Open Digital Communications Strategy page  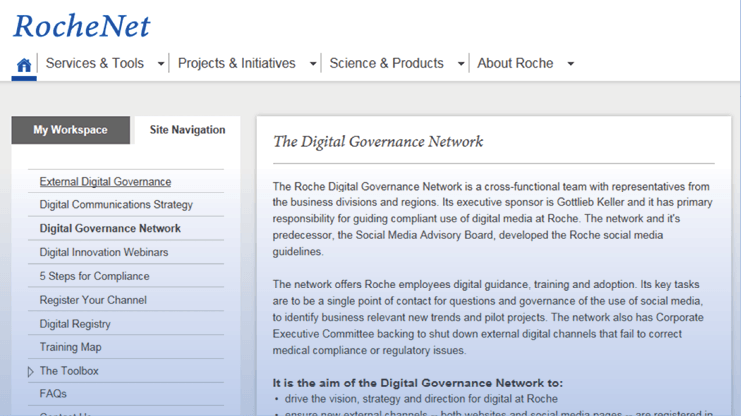[x=116, y=205]
